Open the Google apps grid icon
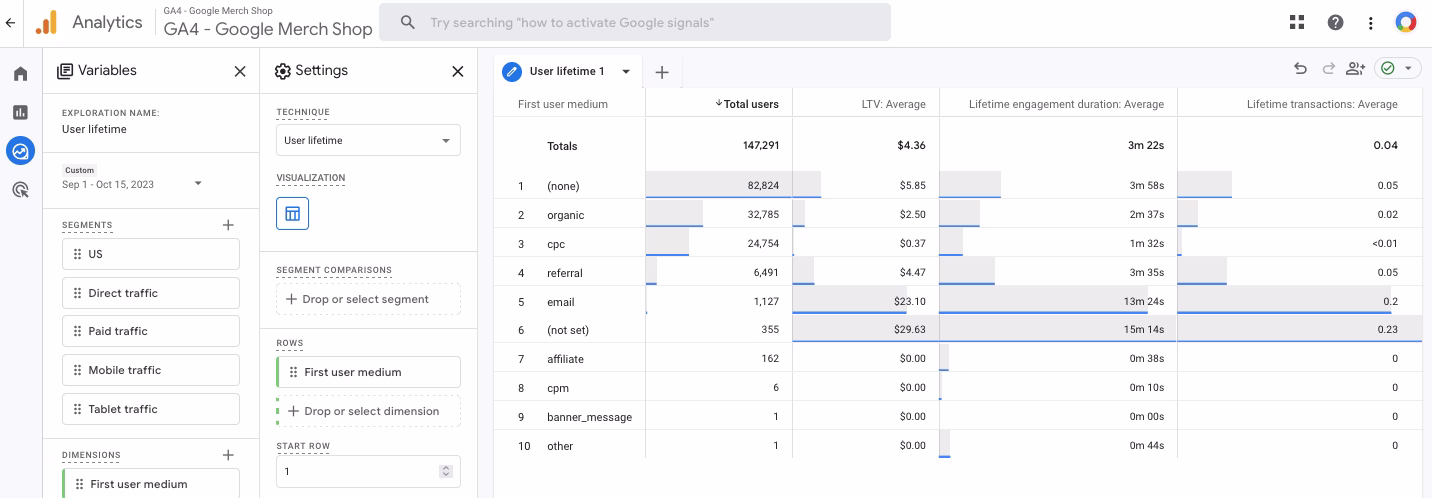Viewport: 1432px width, 498px height. (x=1297, y=22)
